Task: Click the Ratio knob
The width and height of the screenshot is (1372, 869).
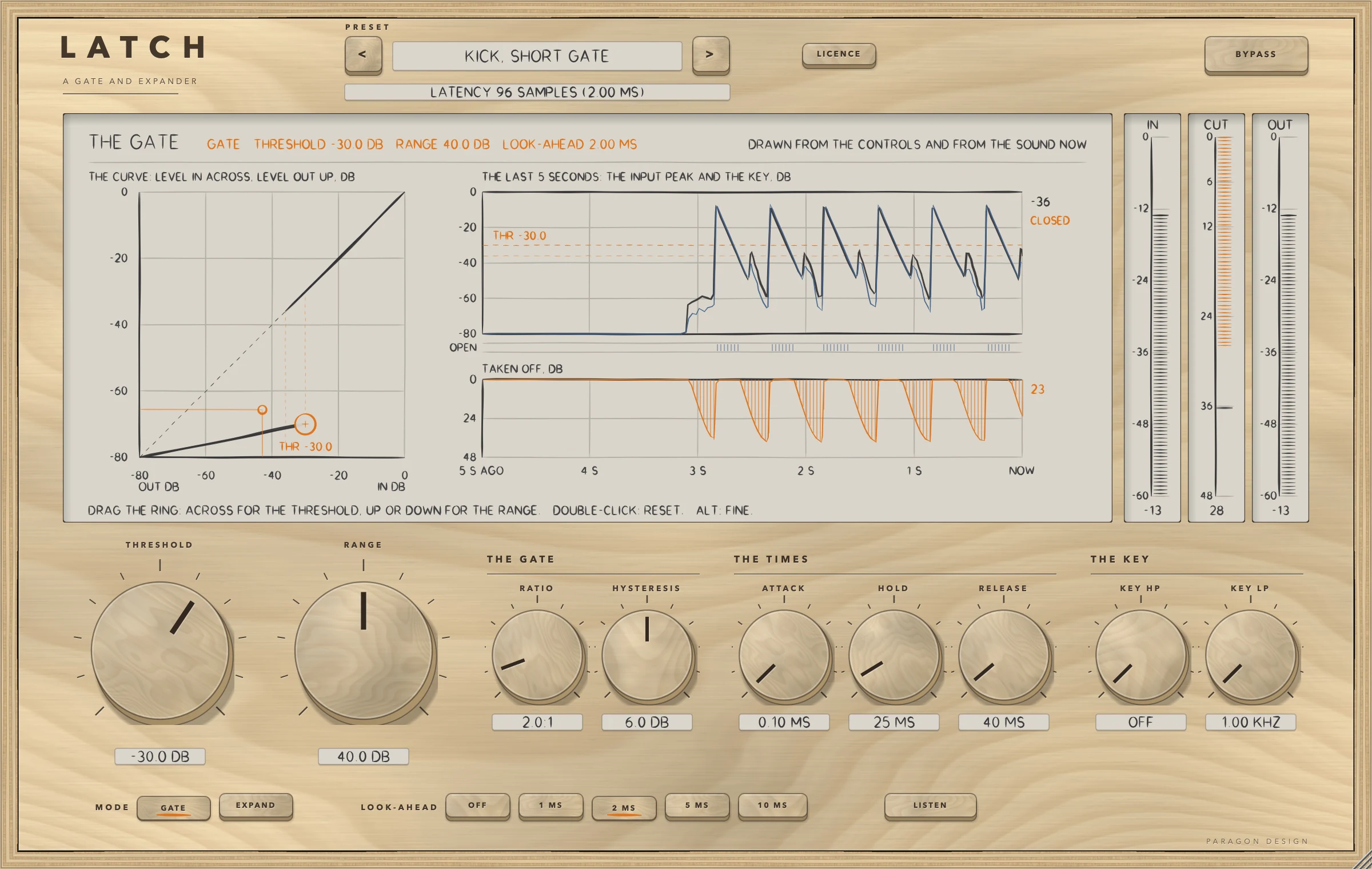Action: click(x=537, y=655)
